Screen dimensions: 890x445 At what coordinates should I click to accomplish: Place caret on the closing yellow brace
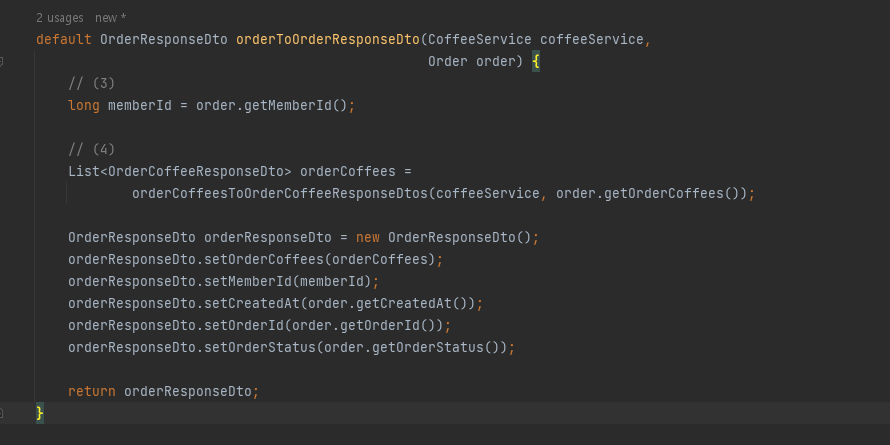pyautogui.click(x=40, y=413)
